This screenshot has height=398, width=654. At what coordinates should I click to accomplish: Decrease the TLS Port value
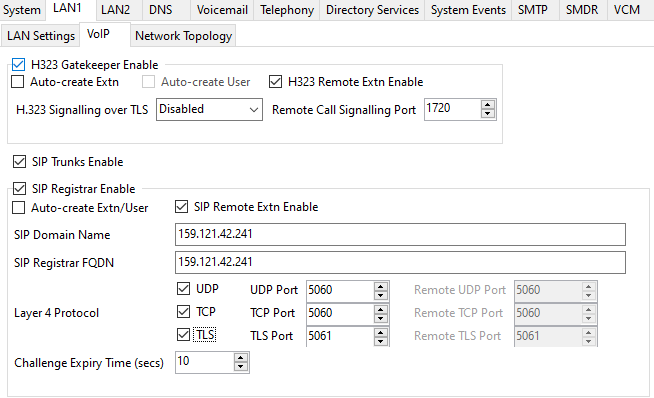381,341
